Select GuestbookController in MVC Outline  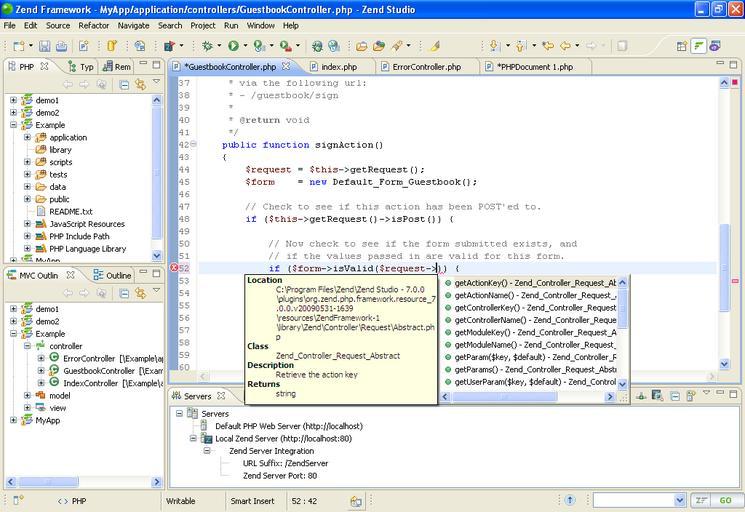(x=98, y=370)
